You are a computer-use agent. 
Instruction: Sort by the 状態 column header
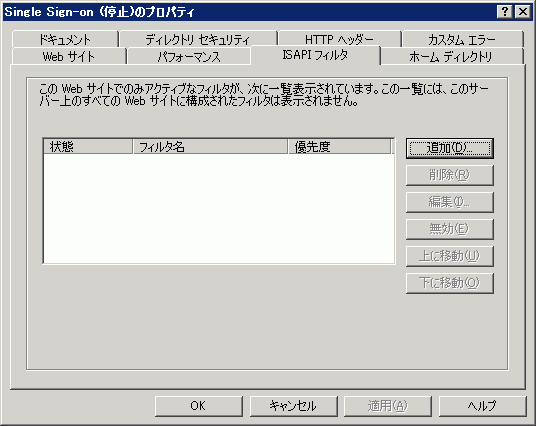88,147
